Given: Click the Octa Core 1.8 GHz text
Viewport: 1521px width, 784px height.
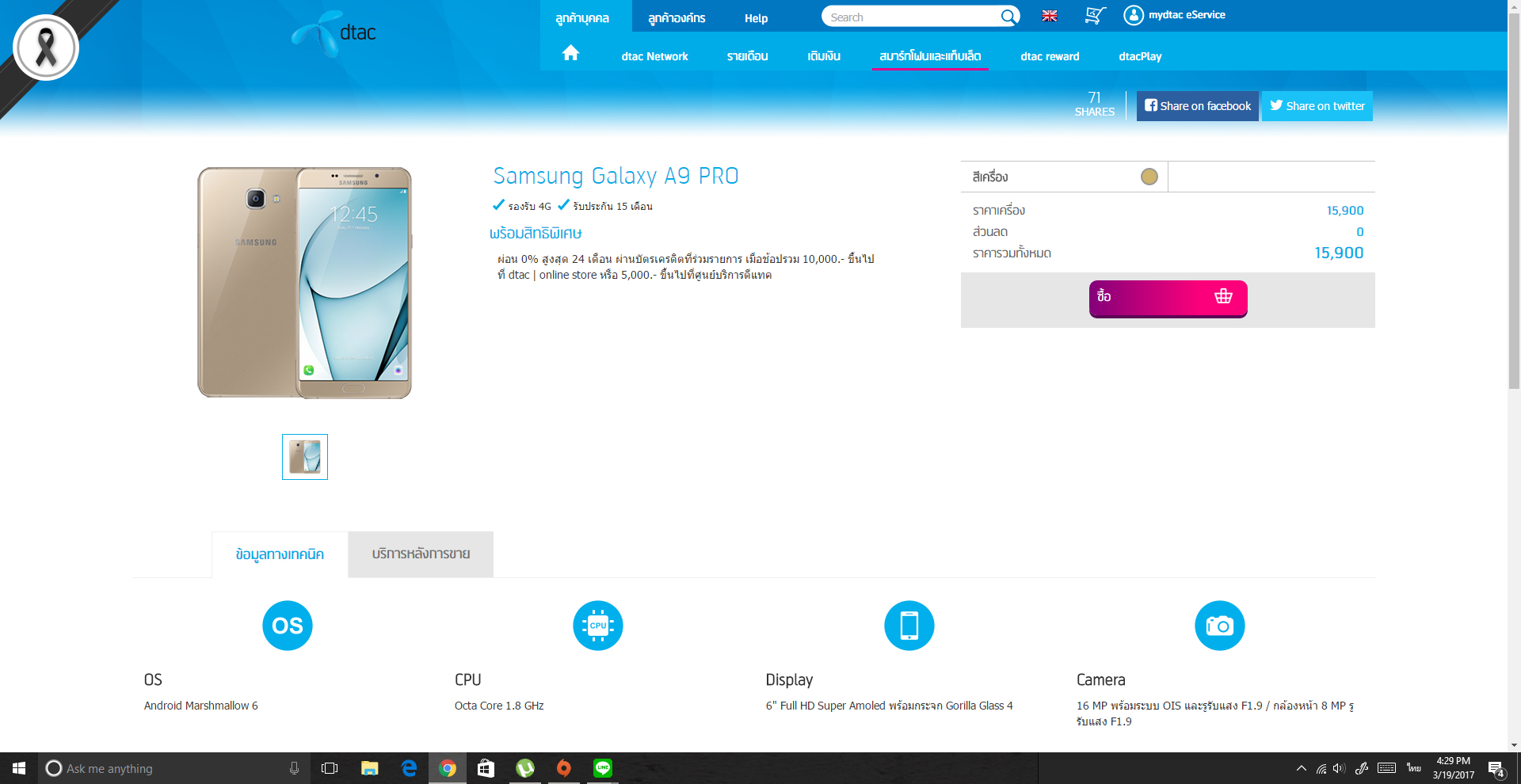Looking at the screenshot, I should (499, 706).
